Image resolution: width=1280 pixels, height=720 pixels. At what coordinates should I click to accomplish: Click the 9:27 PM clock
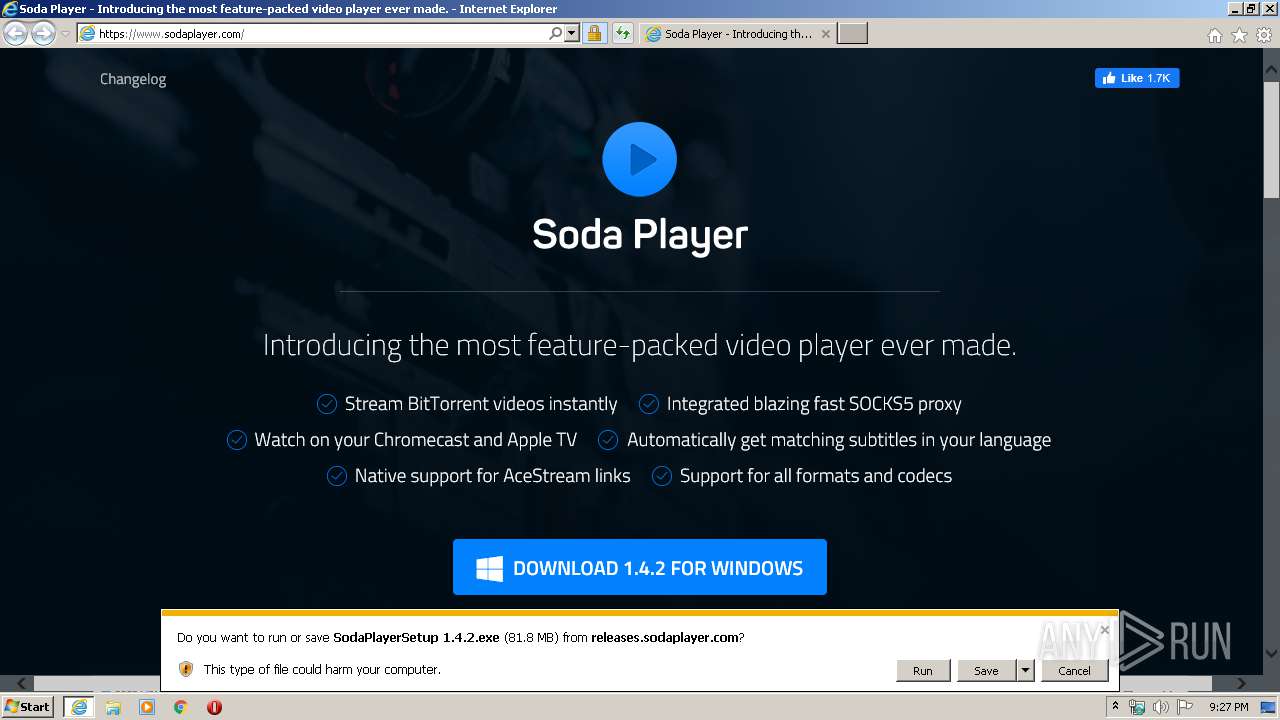(x=1229, y=707)
